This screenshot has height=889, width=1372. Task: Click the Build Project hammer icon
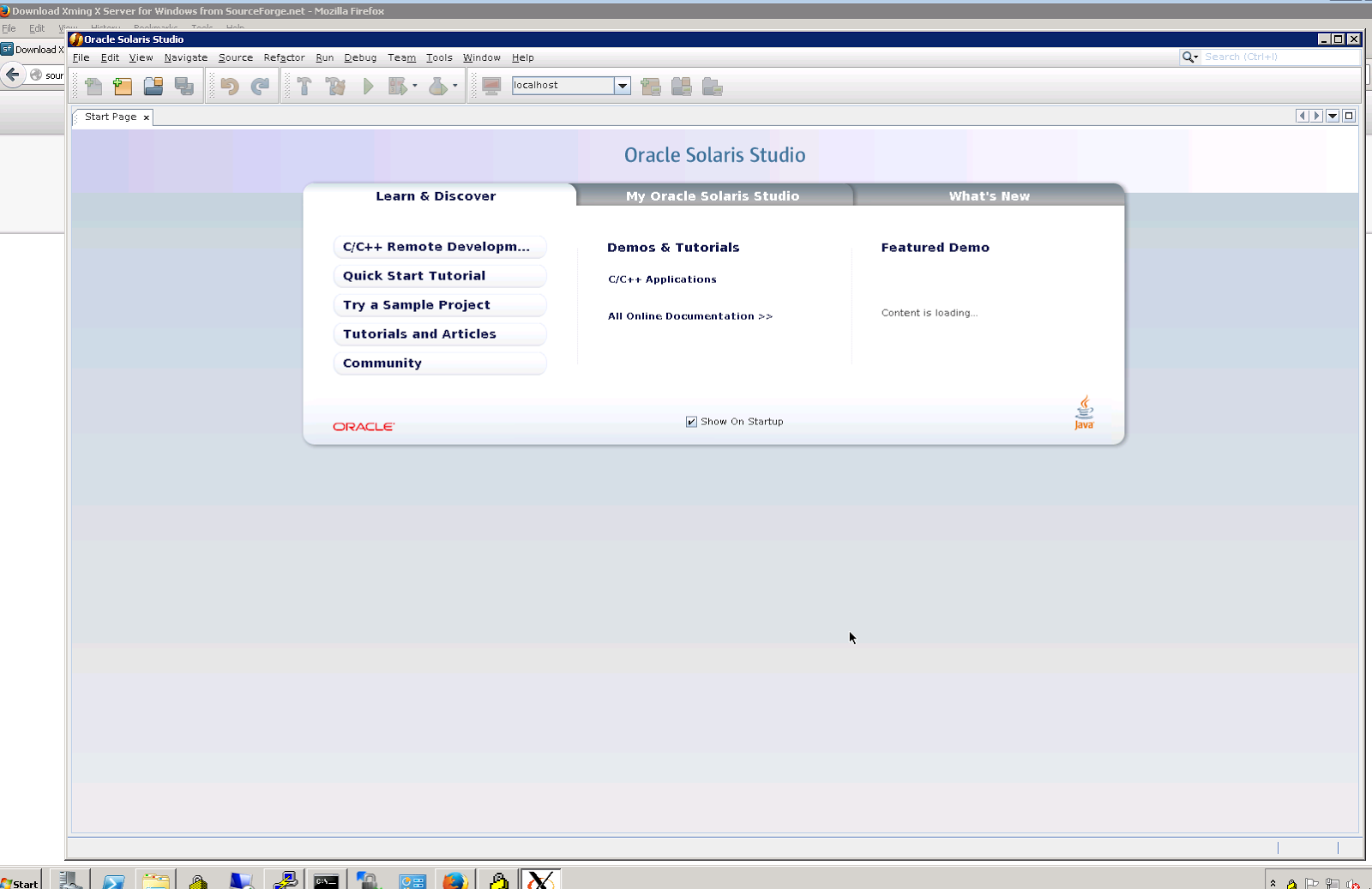point(304,86)
